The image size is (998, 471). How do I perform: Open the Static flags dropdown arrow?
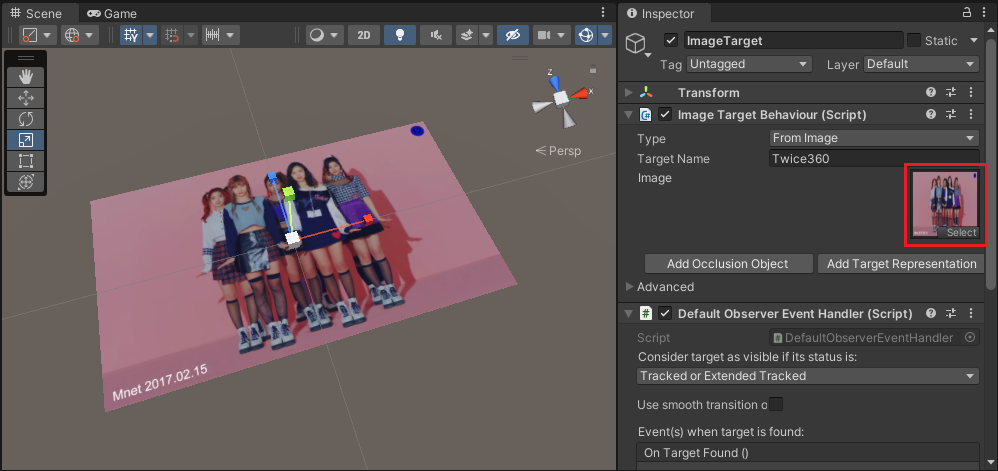click(x=973, y=41)
